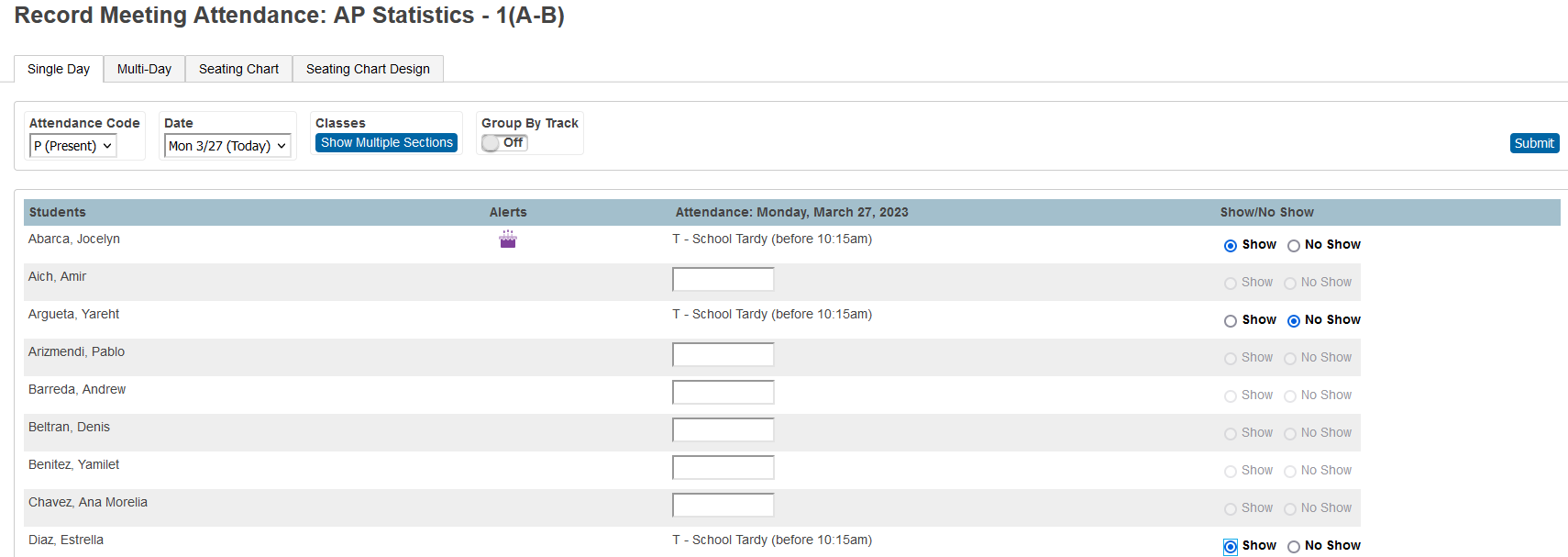
Task: Open the Attendance Code dropdown
Action: (x=72, y=145)
